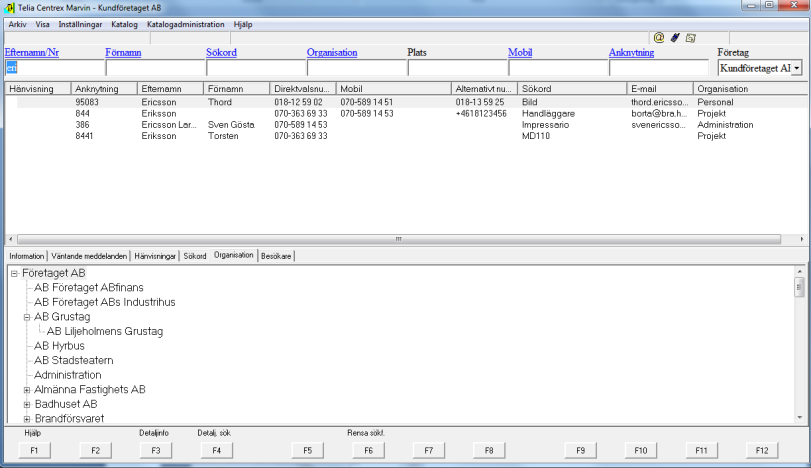The width and height of the screenshot is (811, 468).
Task: Click the results list horizontal scrollbar thumb
Action: pos(399,239)
